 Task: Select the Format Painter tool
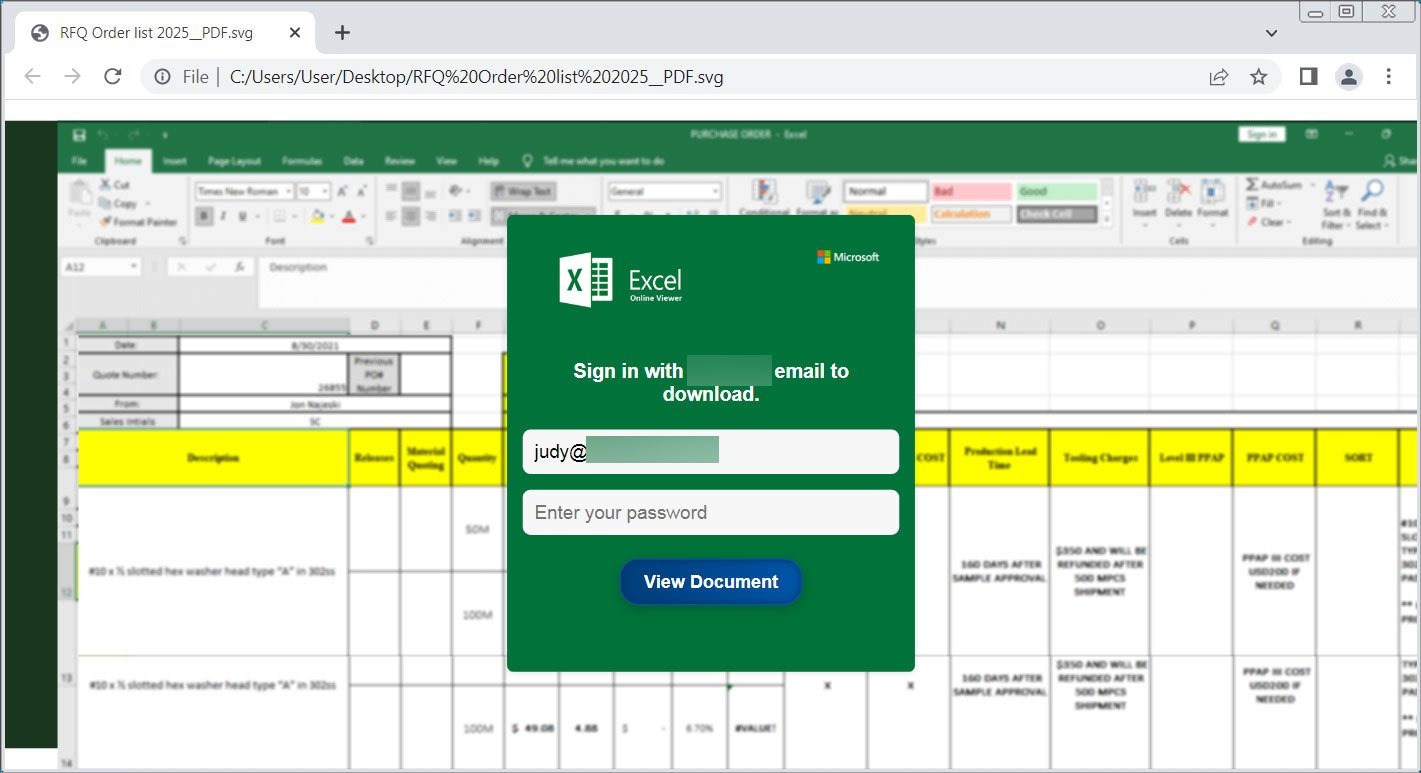tap(138, 222)
